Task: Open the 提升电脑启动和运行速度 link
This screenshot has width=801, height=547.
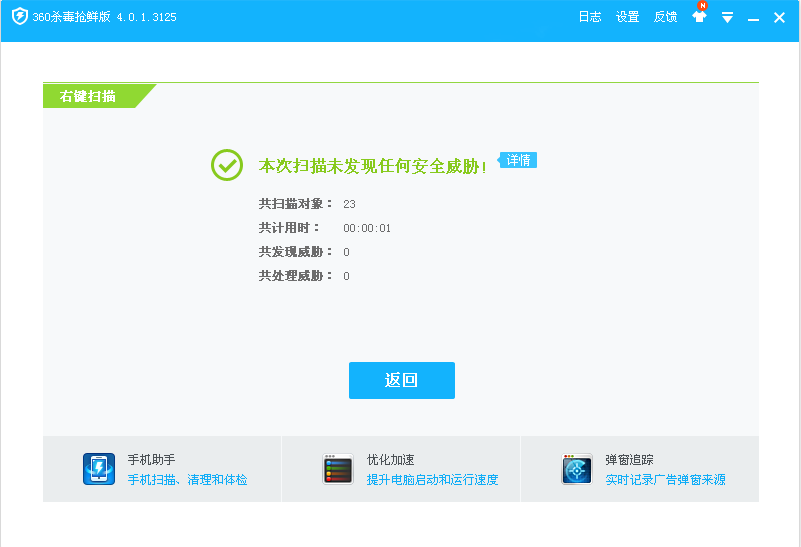Action: click(x=432, y=479)
